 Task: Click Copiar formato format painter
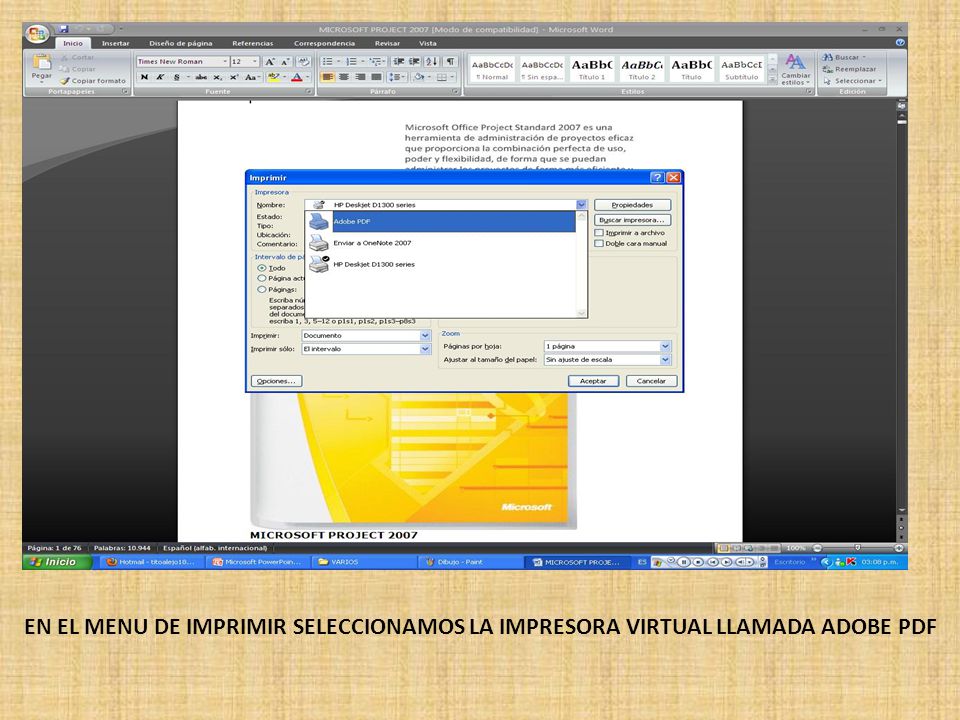(93, 81)
